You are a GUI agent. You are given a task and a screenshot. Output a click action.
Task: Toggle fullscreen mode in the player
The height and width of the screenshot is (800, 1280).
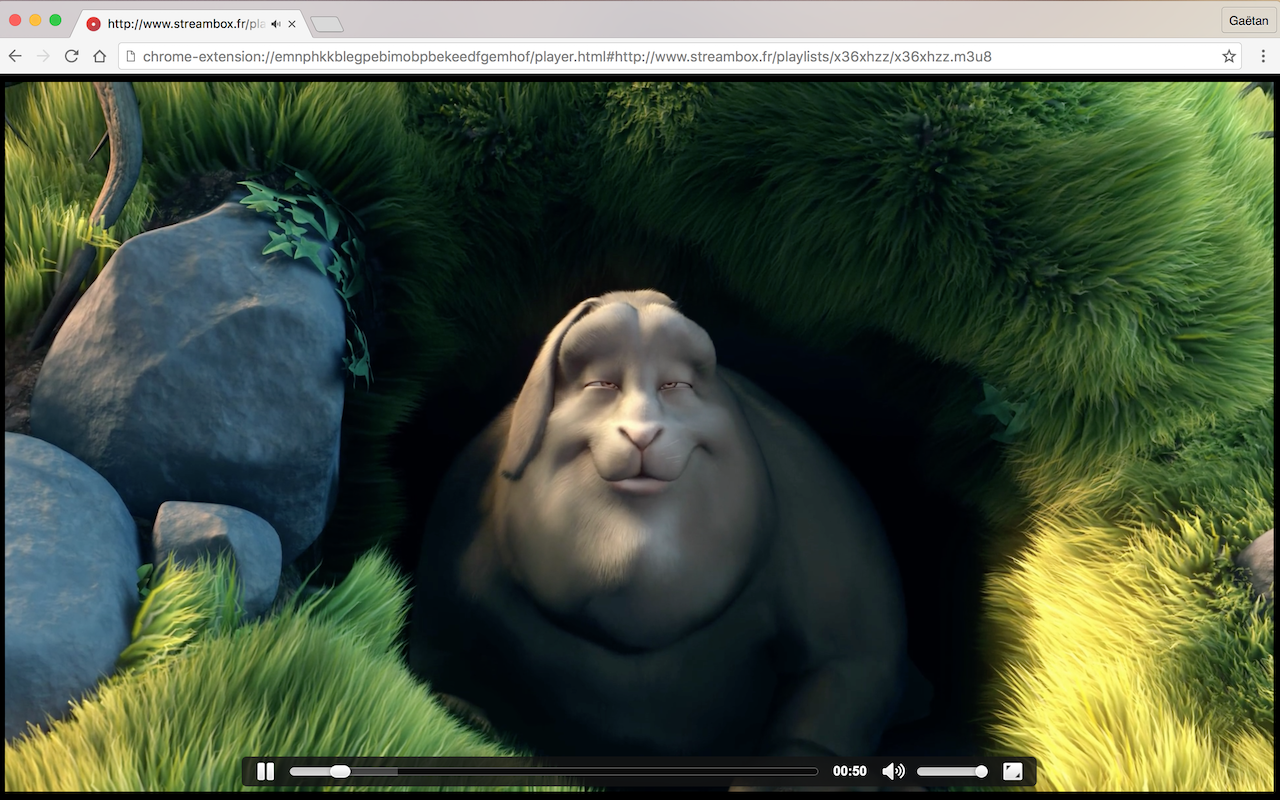[1012, 772]
